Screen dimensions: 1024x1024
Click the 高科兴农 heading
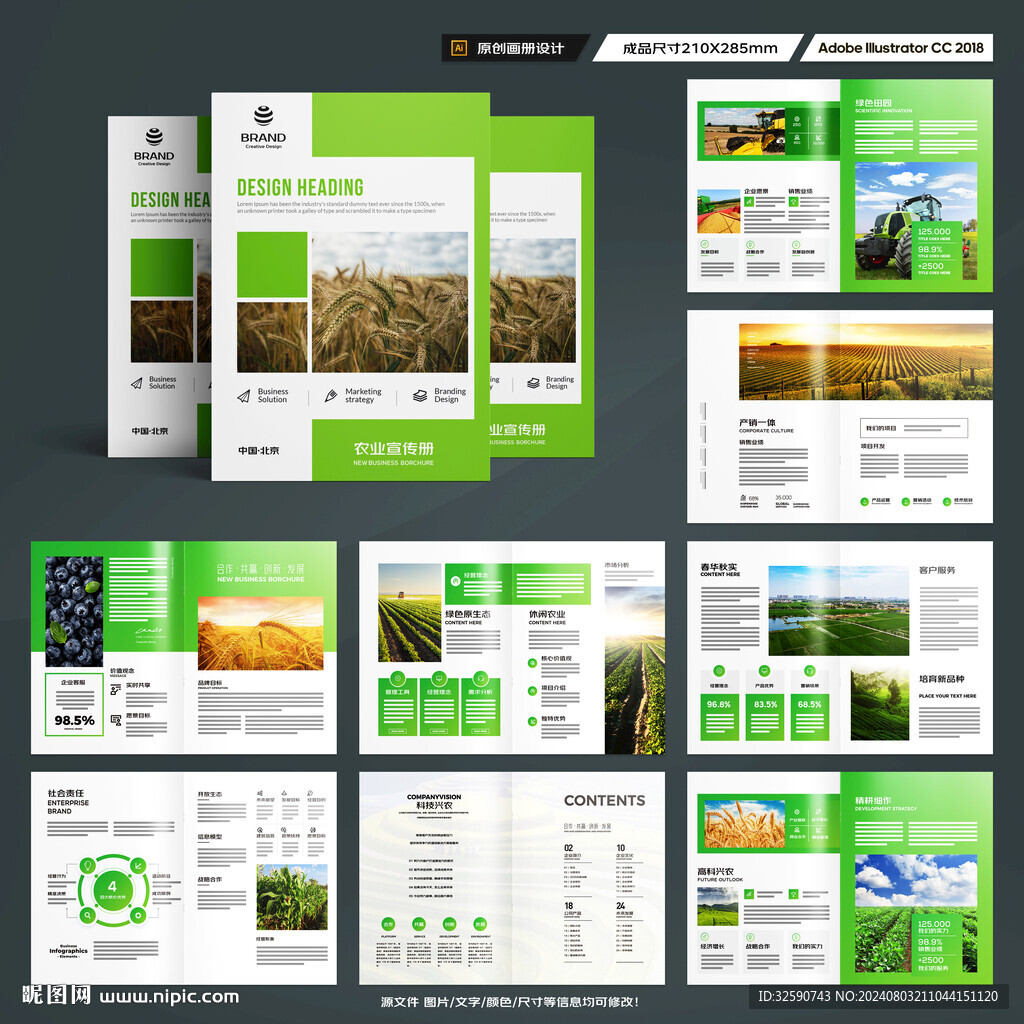point(715,872)
